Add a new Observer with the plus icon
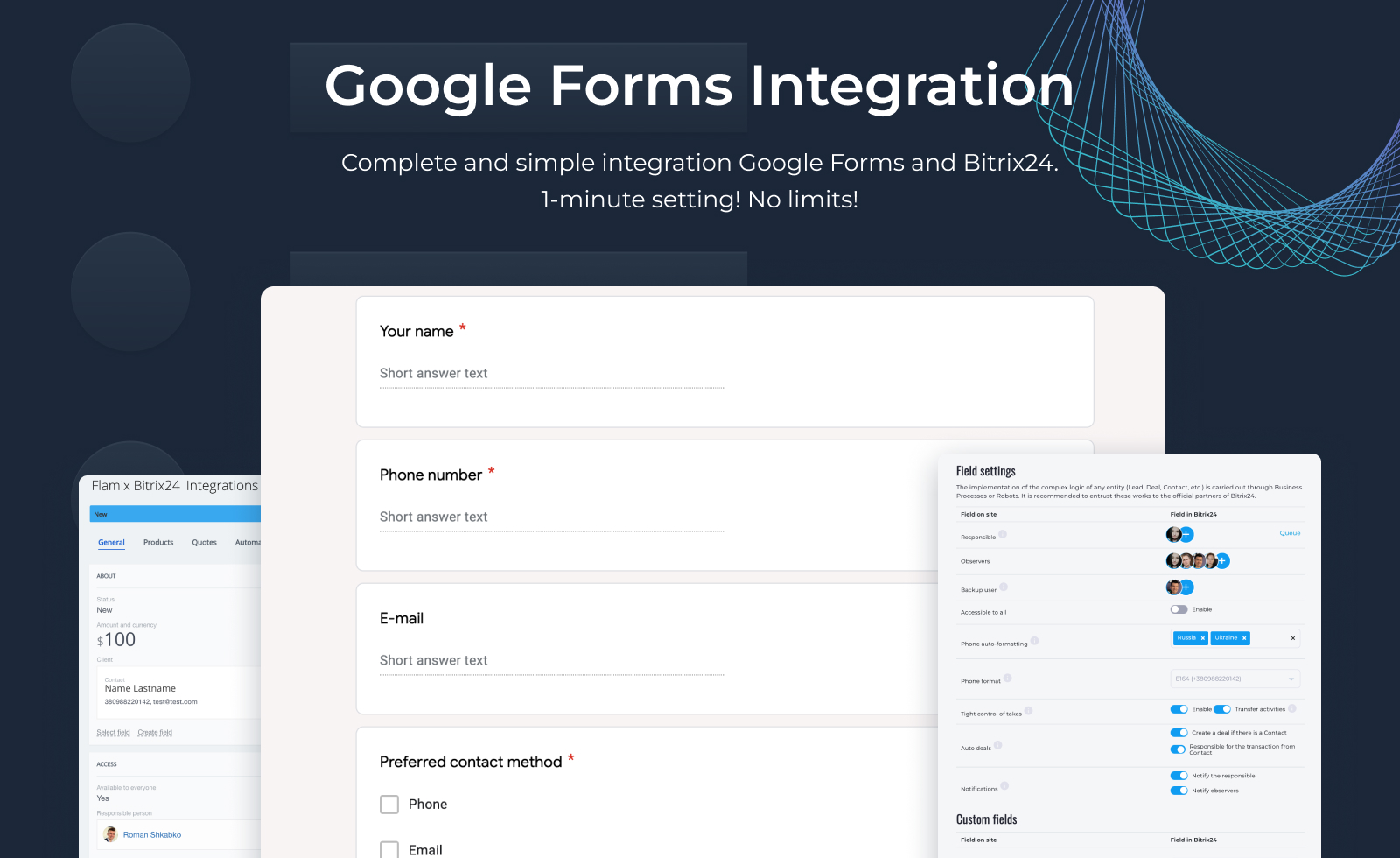1400x858 pixels. tap(1221, 560)
